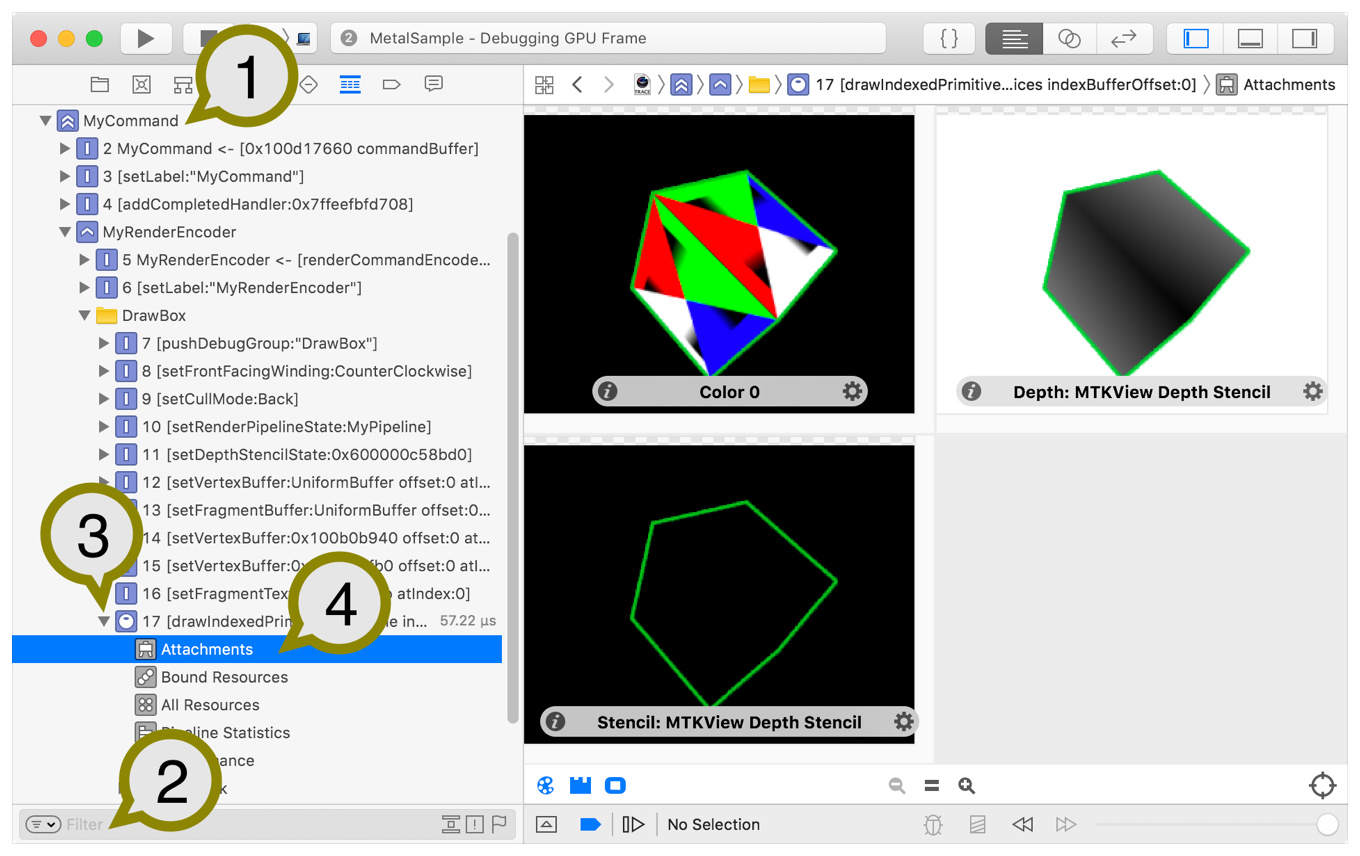The height and width of the screenshot is (856, 1360).
Task: Collapse the MyCommand tree group
Action: click(45, 121)
